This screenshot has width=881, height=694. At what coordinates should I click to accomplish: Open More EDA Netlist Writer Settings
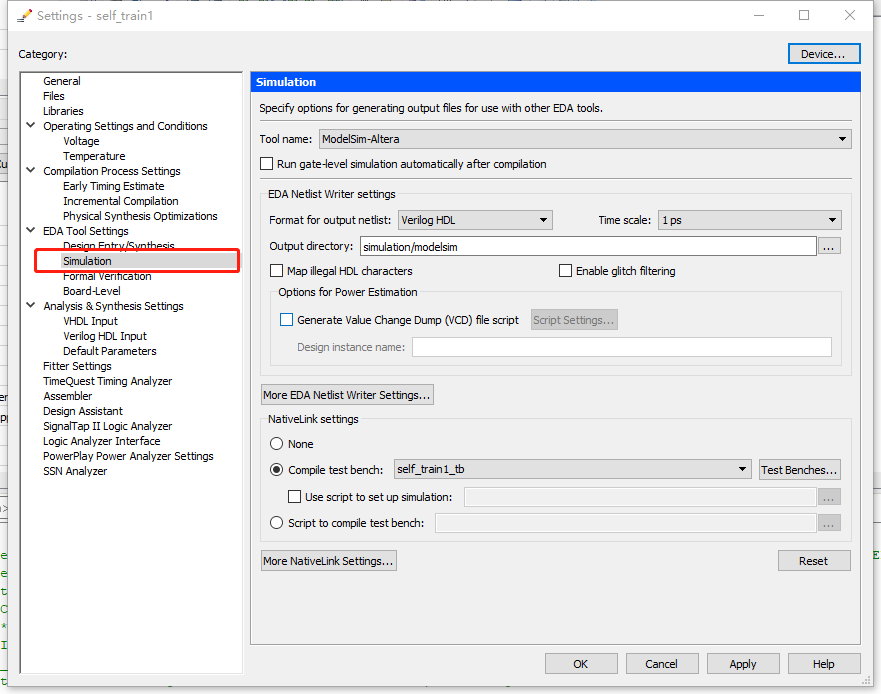point(347,395)
